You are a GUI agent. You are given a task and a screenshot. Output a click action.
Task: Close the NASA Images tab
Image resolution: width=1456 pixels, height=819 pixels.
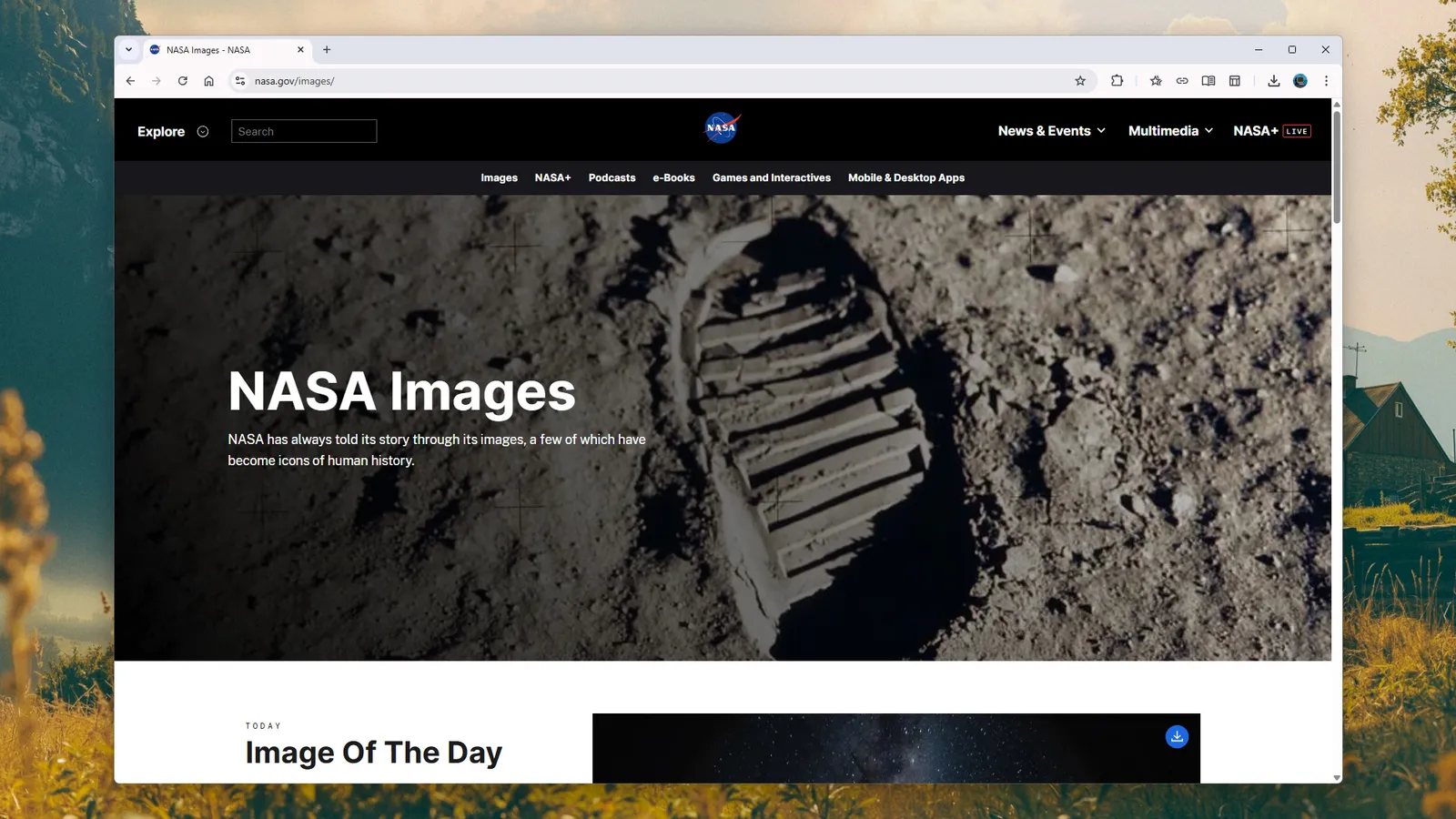coord(300,50)
